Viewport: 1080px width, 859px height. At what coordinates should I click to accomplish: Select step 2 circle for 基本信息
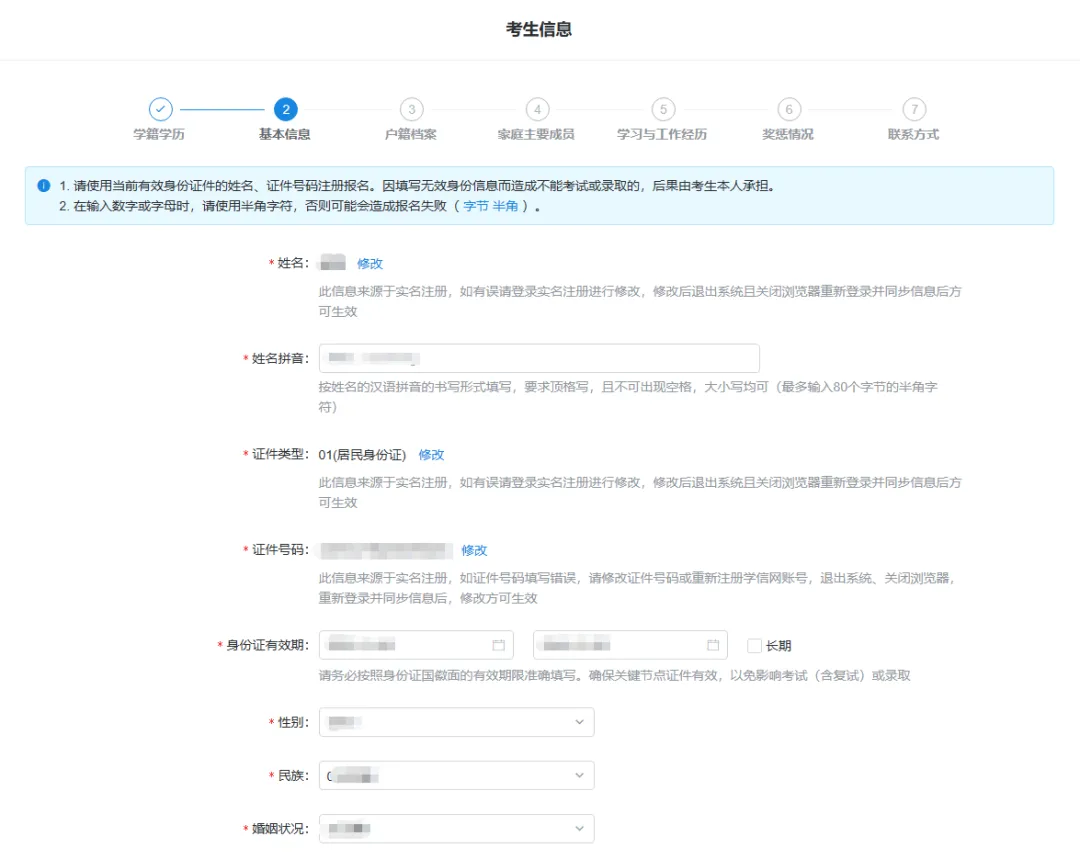[286, 109]
